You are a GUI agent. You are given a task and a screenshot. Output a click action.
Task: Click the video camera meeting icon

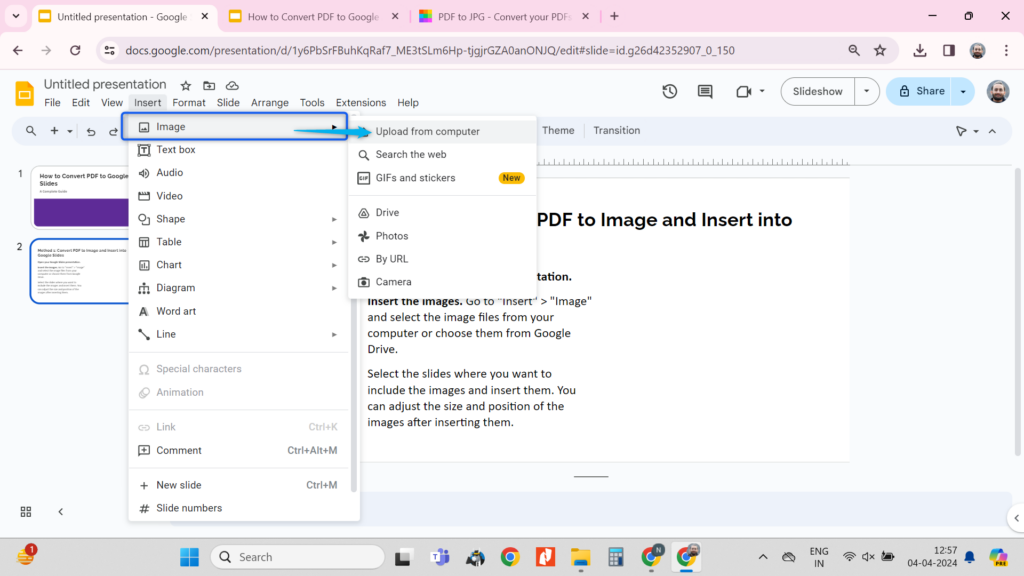point(743,91)
